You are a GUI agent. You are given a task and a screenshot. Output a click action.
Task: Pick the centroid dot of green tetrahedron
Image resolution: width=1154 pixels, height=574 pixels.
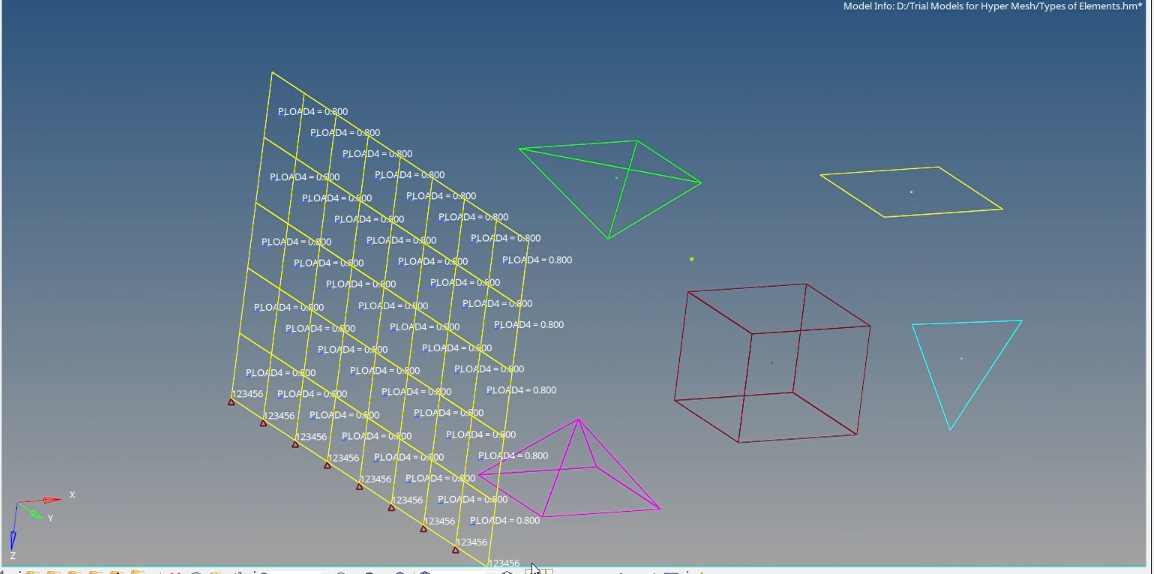616,178
